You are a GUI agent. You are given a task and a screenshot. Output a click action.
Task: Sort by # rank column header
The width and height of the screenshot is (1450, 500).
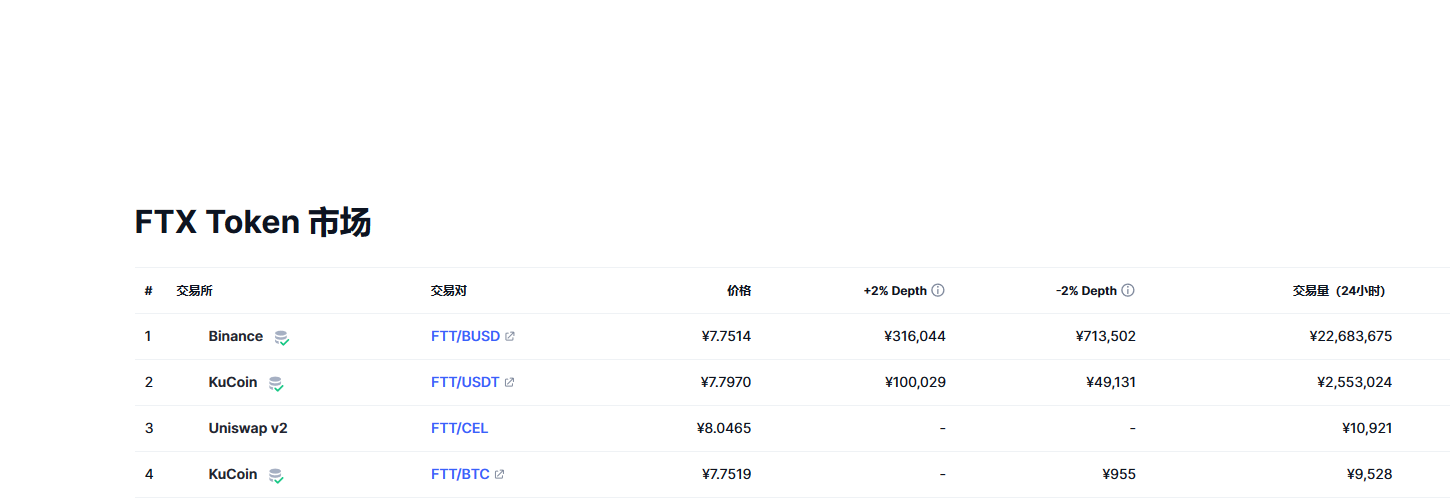pyautogui.click(x=148, y=291)
